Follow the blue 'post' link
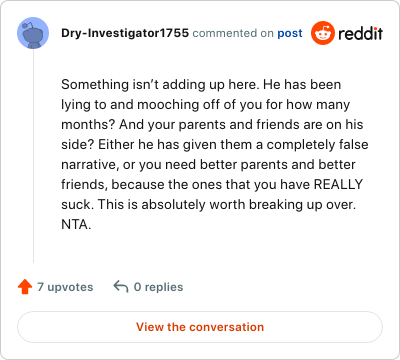The height and width of the screenshot is (360, 400). click(290, 33)
